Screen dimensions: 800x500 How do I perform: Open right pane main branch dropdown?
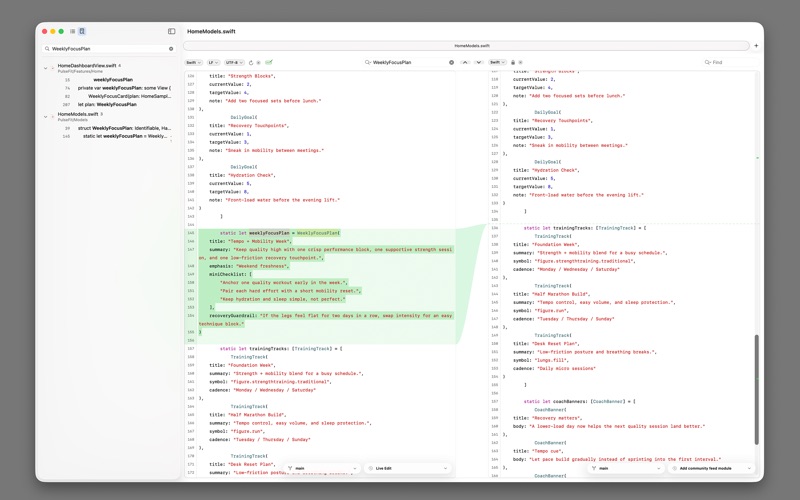coord(626,468)
